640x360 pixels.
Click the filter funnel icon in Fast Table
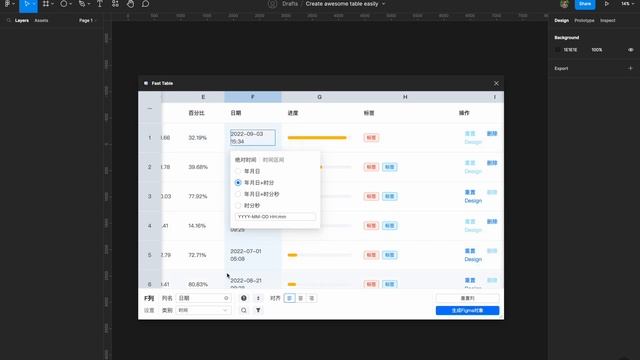click(x=258, y=310)
